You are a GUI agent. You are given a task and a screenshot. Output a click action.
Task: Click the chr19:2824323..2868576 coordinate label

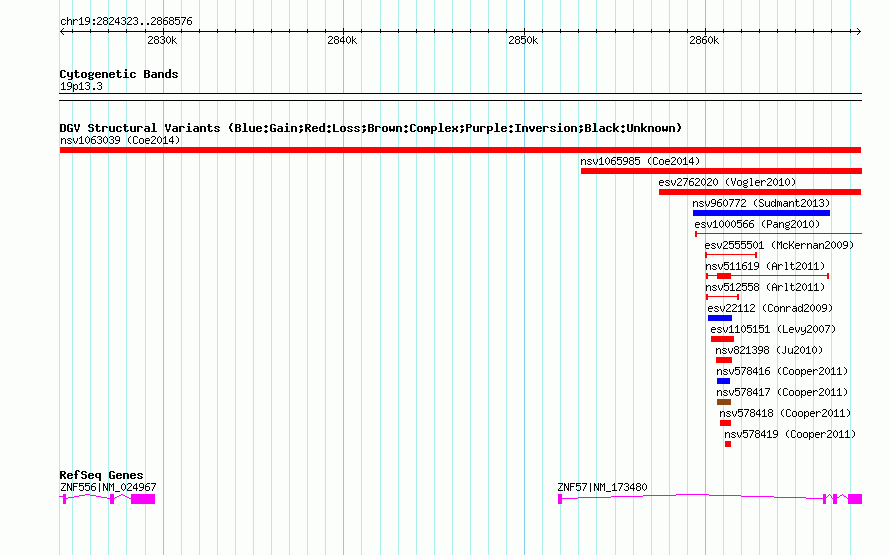(126, 21)
